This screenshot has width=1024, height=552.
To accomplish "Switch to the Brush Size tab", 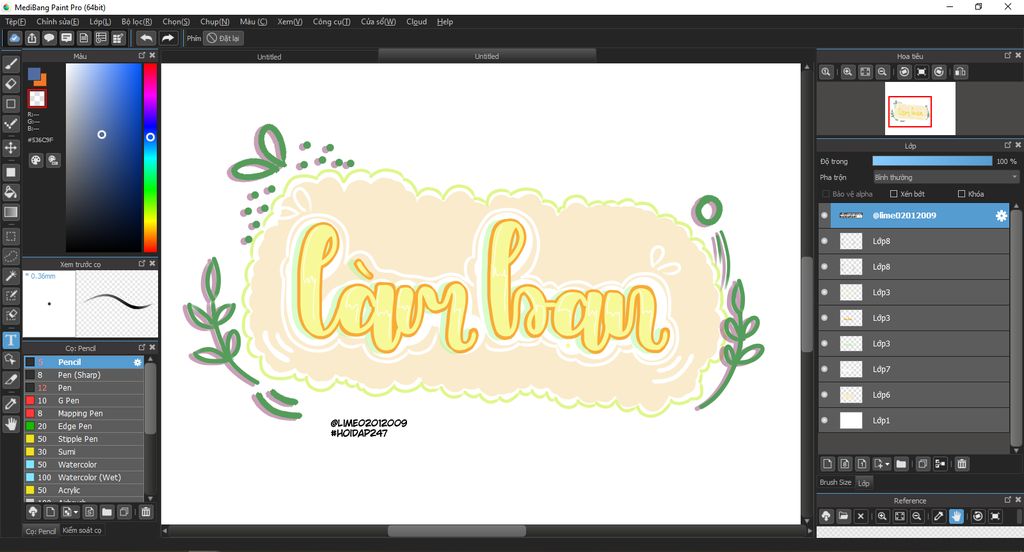I will pos(835,482).
